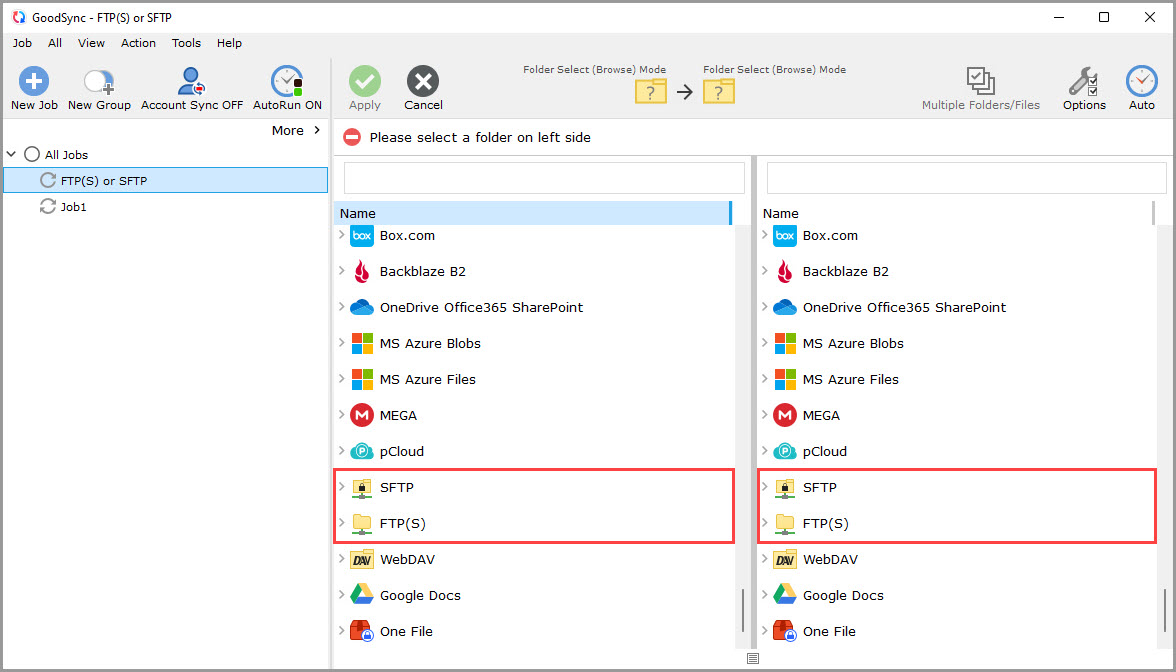This screenshot has height=672, width=1176.
Task: Click the left pane vertical scrollbar thumb
Action: 742,609
